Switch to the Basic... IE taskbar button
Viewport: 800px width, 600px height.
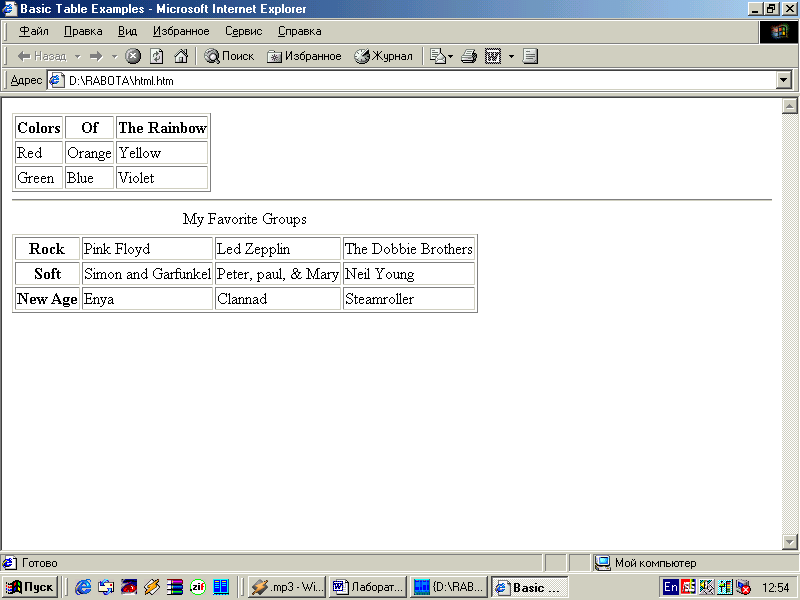(530, 587)
